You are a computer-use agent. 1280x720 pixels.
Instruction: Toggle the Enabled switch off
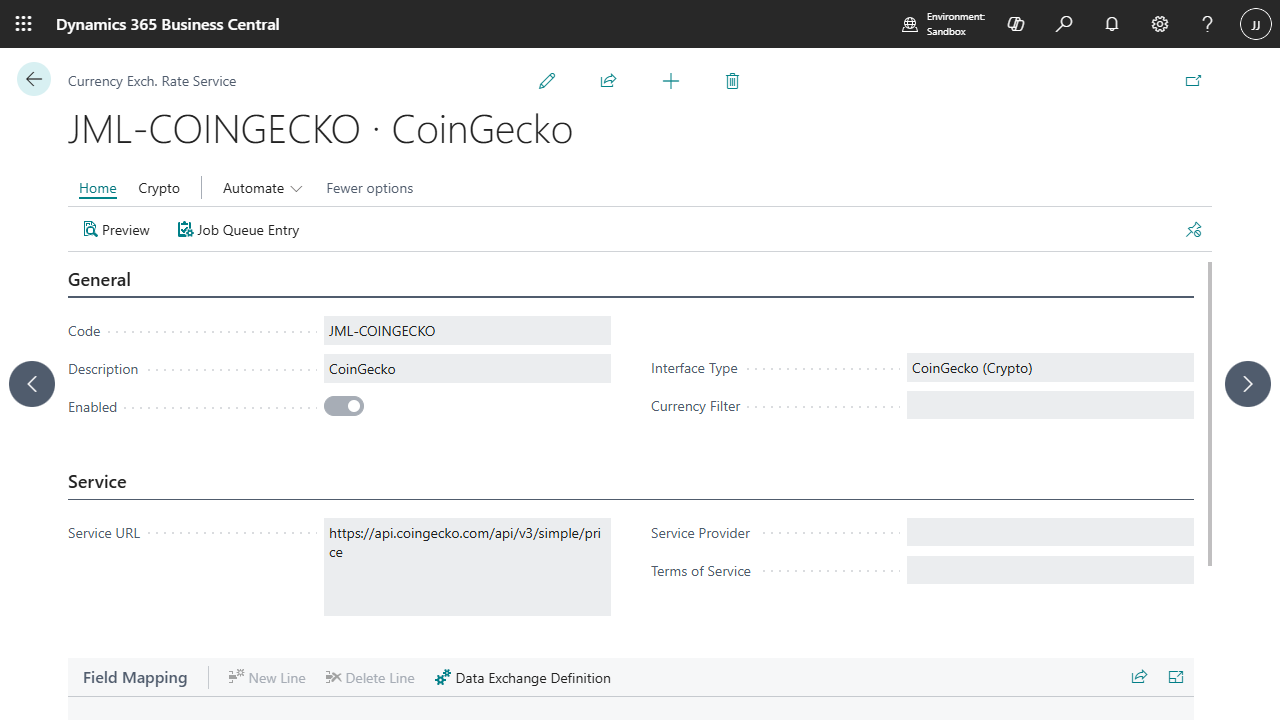pos(344,406)
